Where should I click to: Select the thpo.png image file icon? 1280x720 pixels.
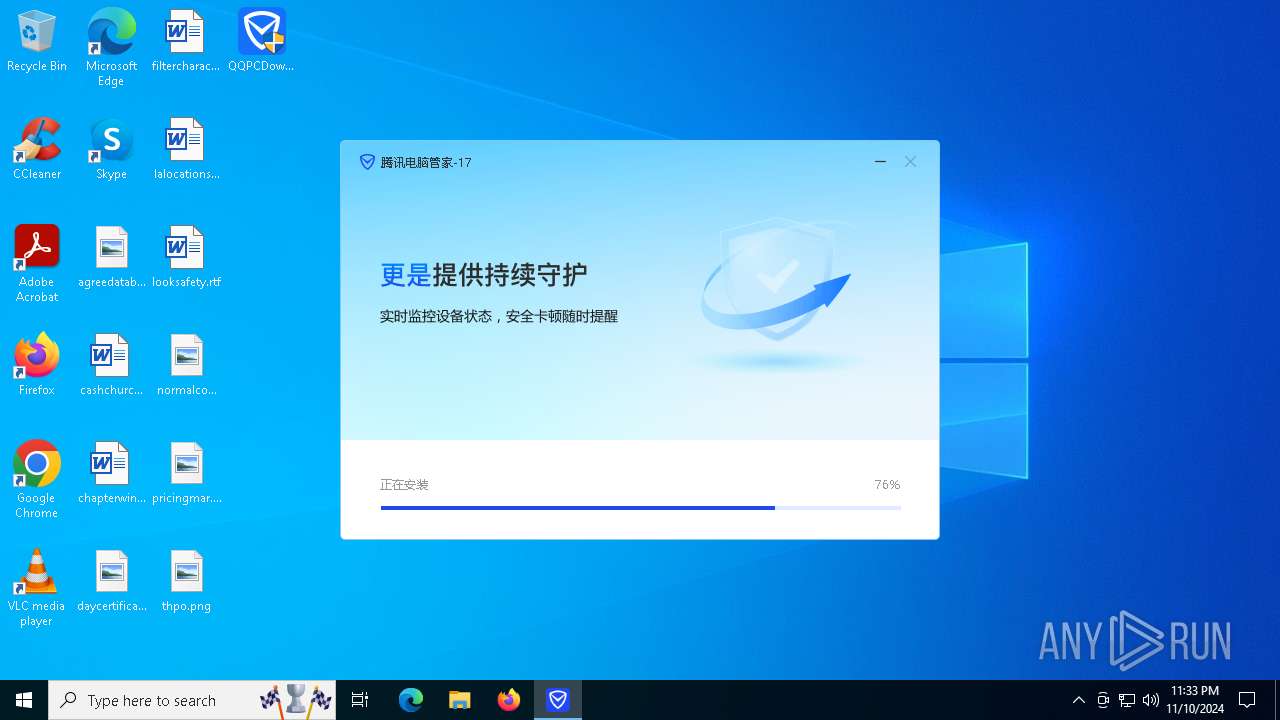coord(186,581)
